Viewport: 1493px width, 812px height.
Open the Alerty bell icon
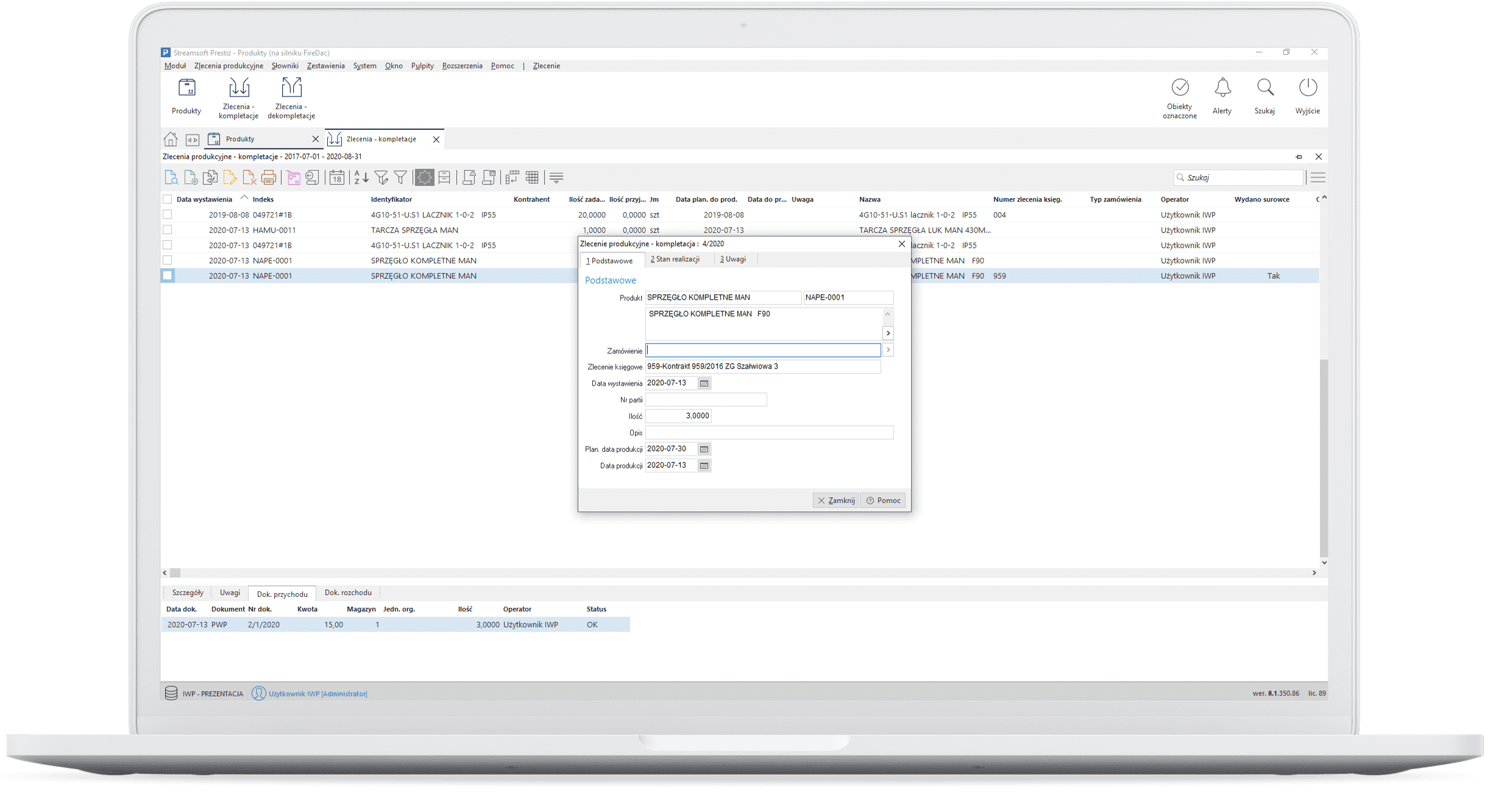[x=1222, y=96]
